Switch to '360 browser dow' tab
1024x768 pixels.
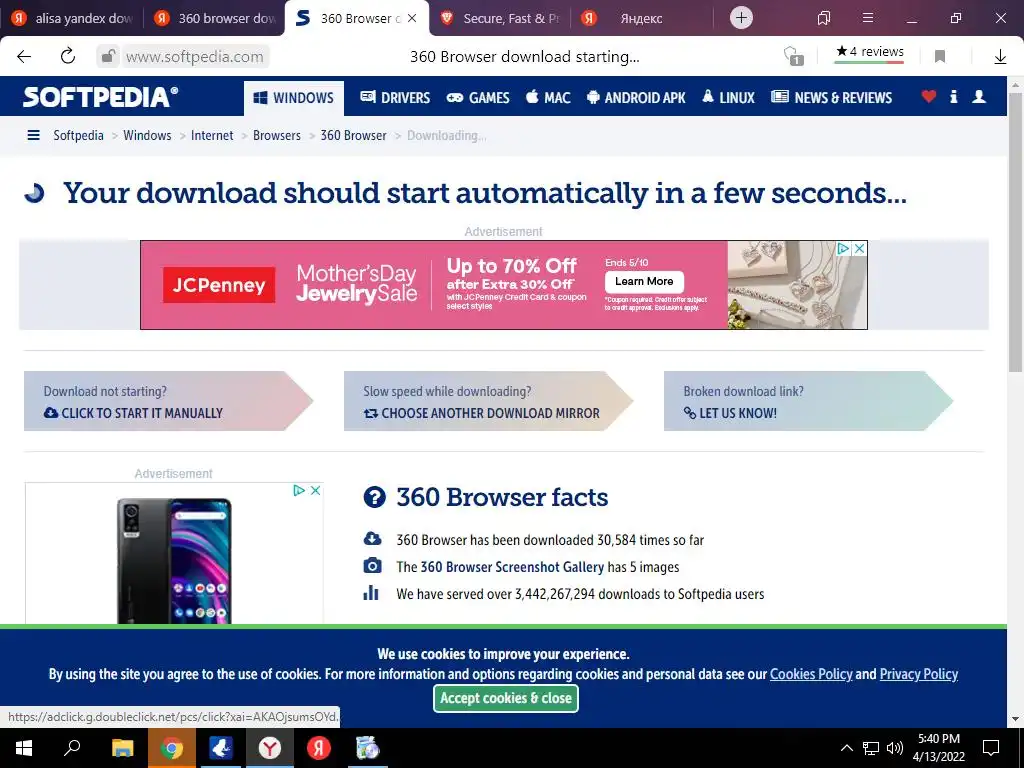216,18
